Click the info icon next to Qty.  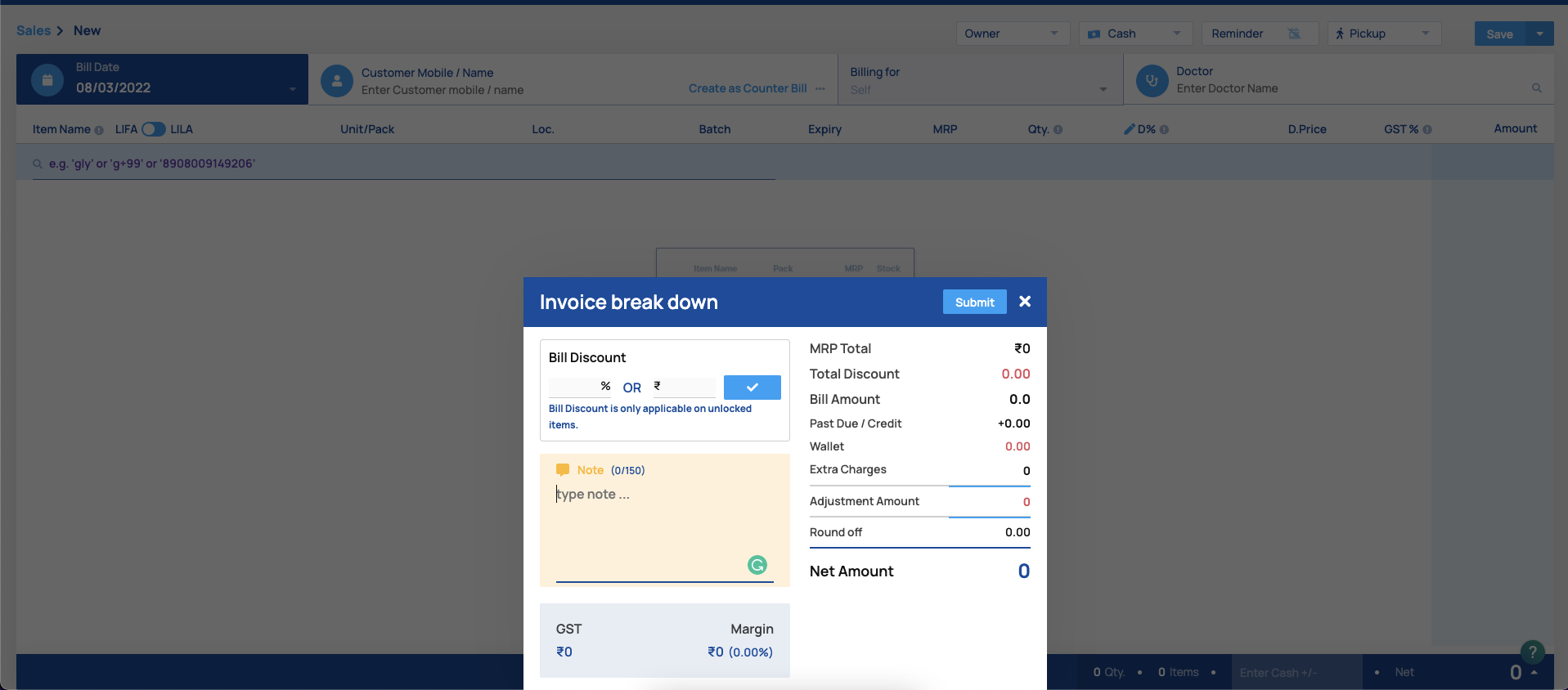(1058, 129)
